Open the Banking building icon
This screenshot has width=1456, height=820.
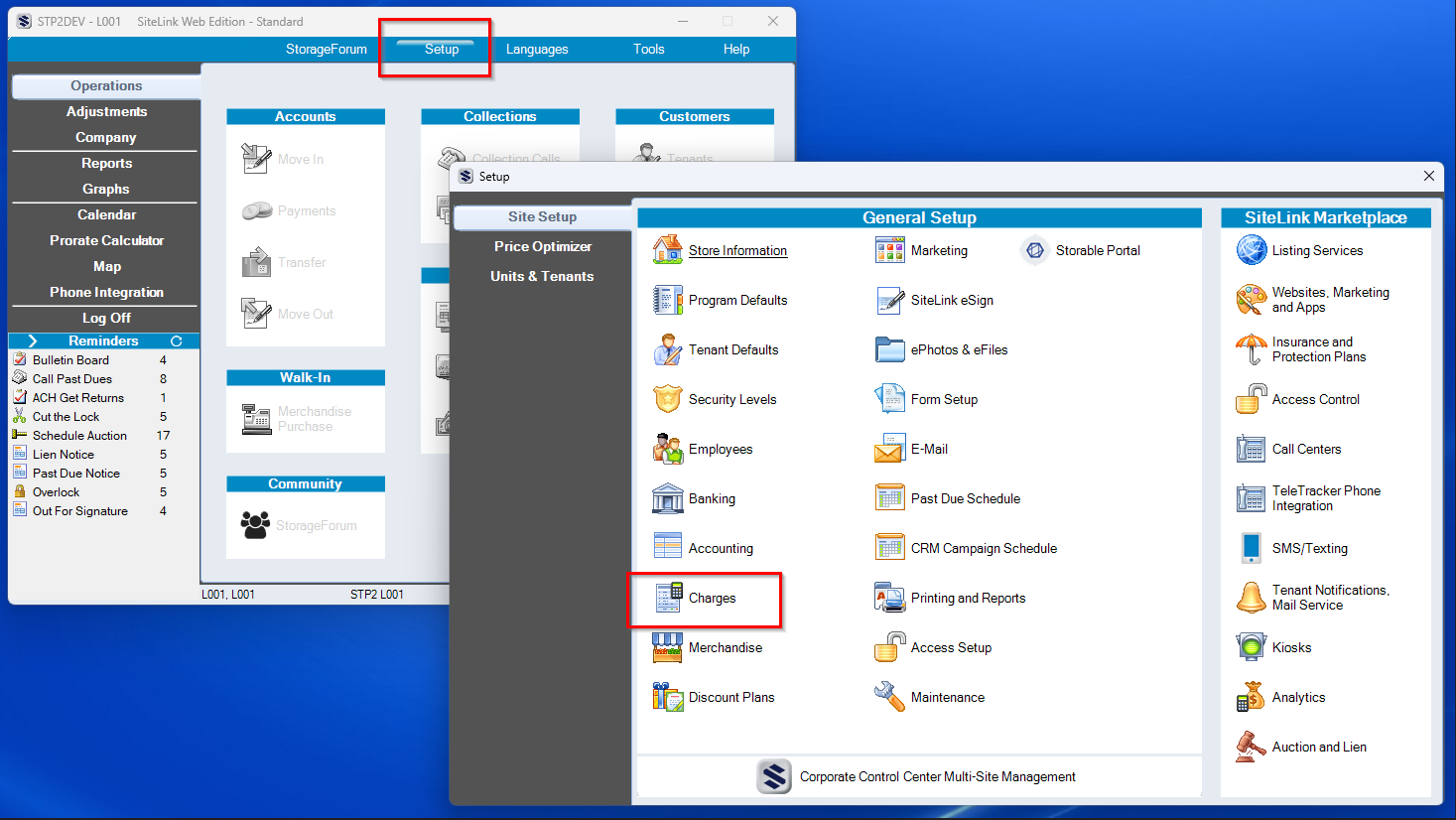668,498
